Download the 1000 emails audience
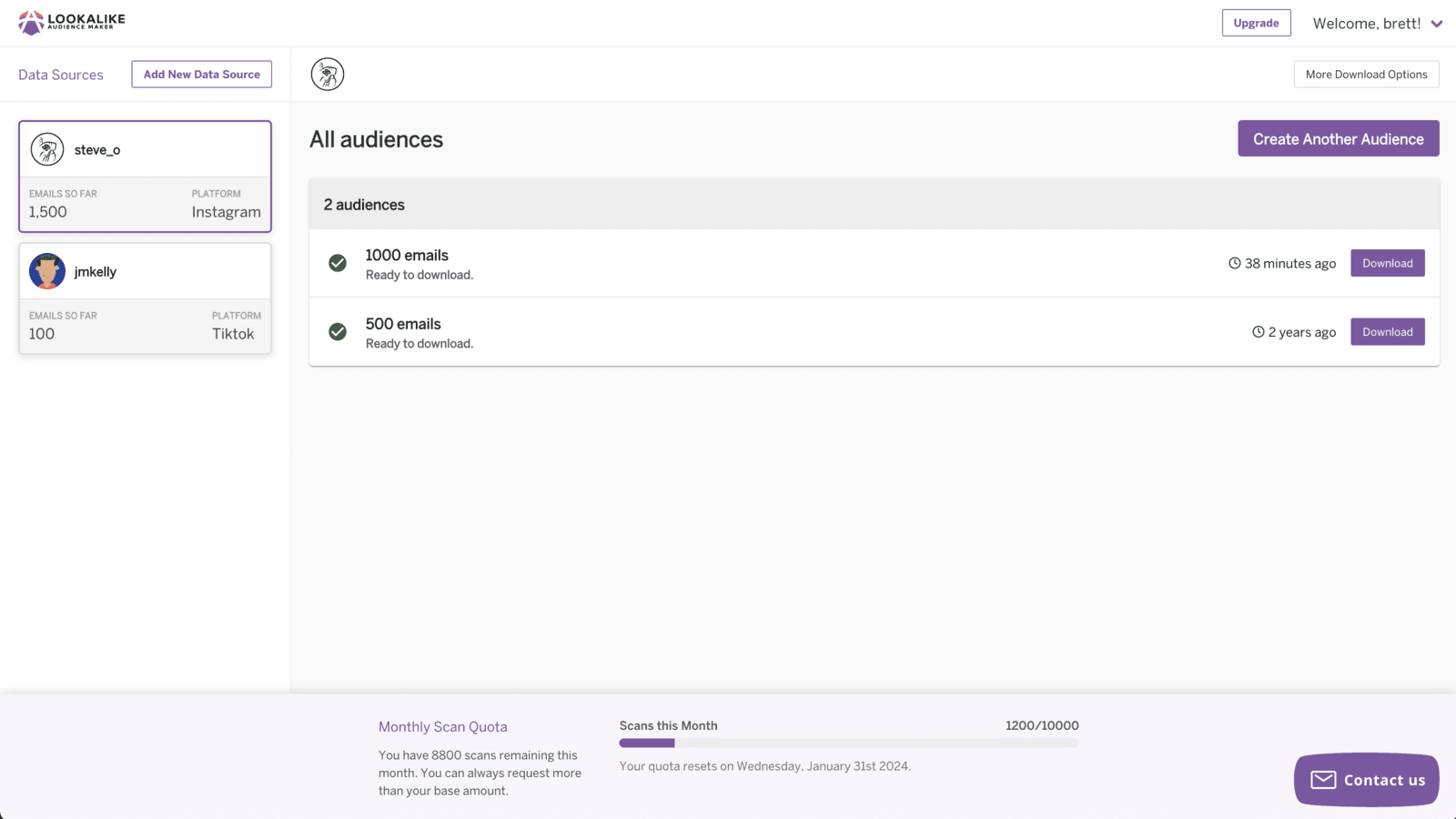 (x=1387, y=263)
